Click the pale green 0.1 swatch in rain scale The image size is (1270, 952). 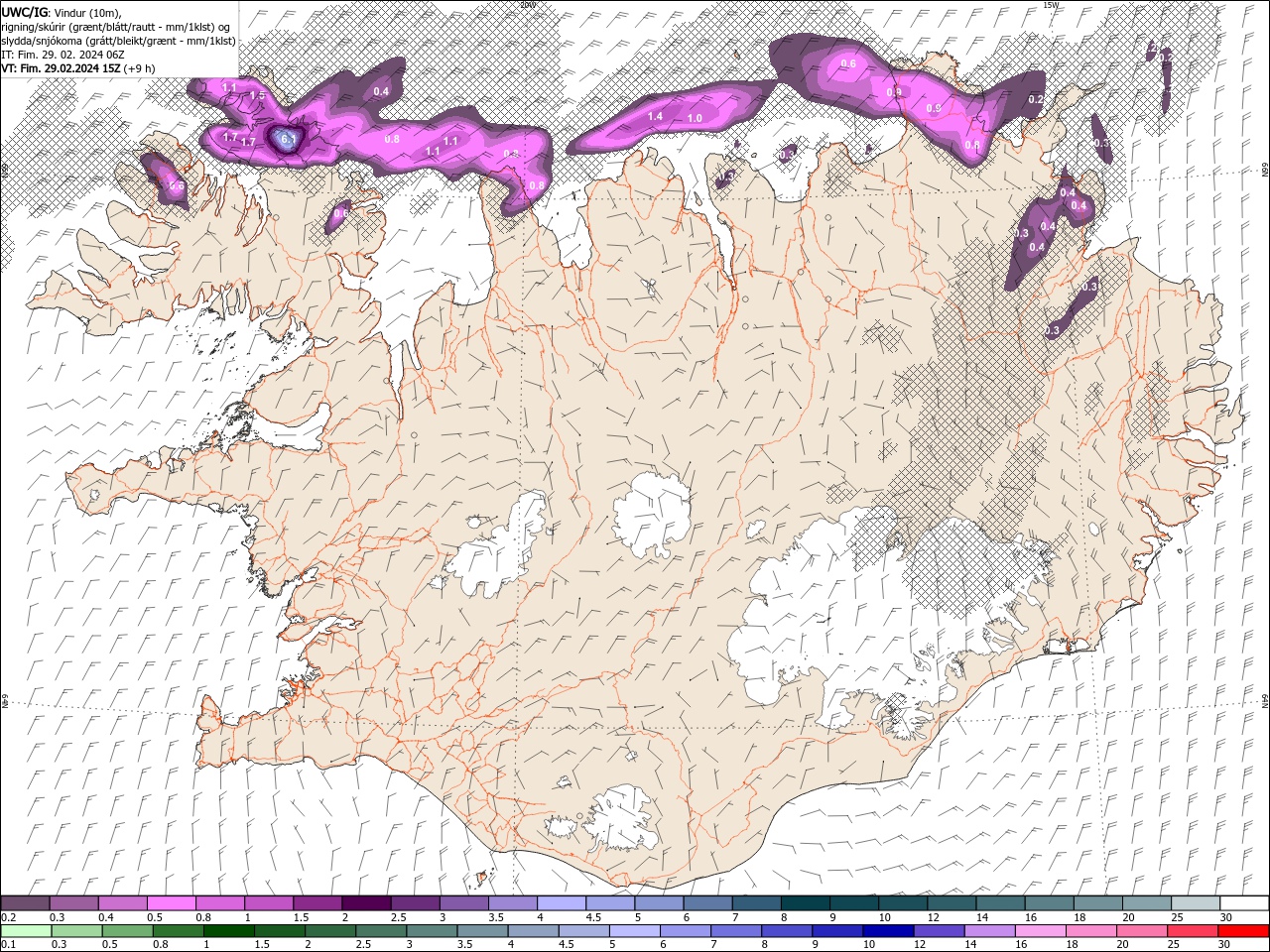pyautogui.click(x=26, y=931)
